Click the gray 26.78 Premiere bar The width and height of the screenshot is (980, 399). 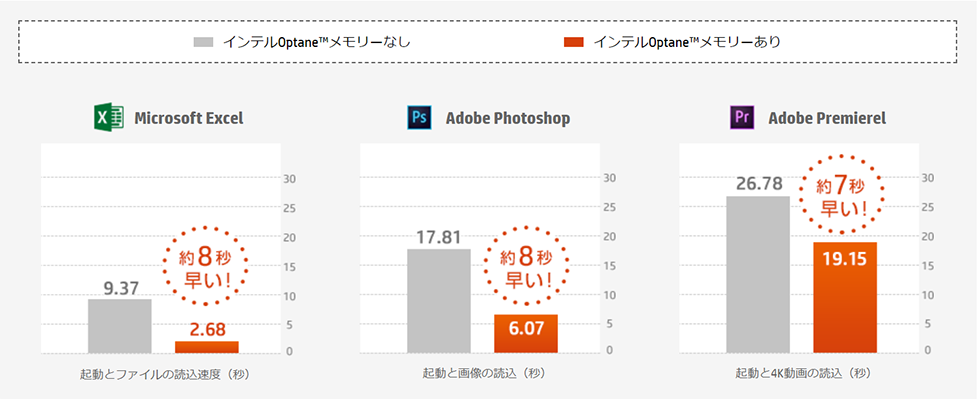[x=758, y=275]
